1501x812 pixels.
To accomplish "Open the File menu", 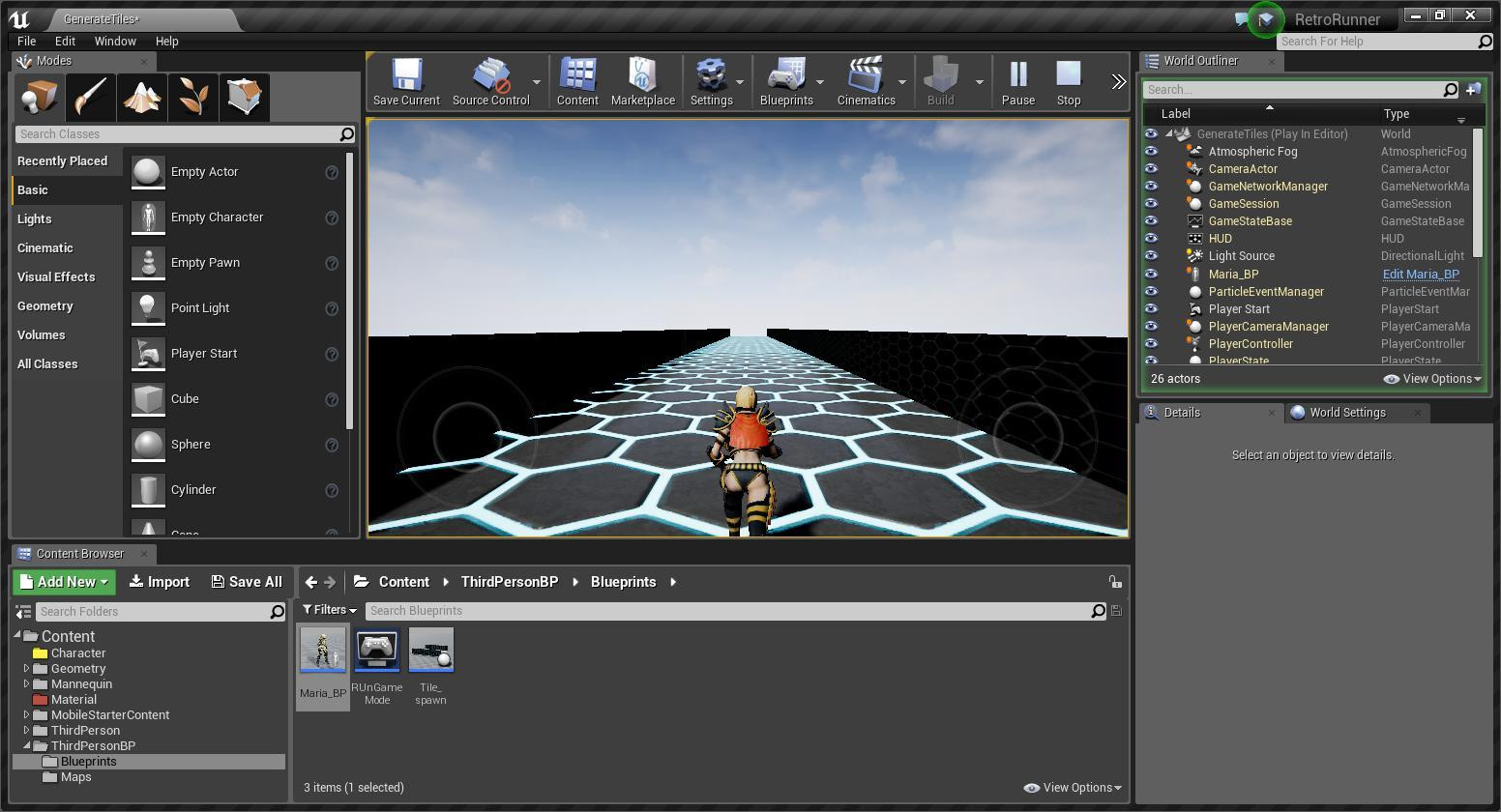I will click(26, 42).
